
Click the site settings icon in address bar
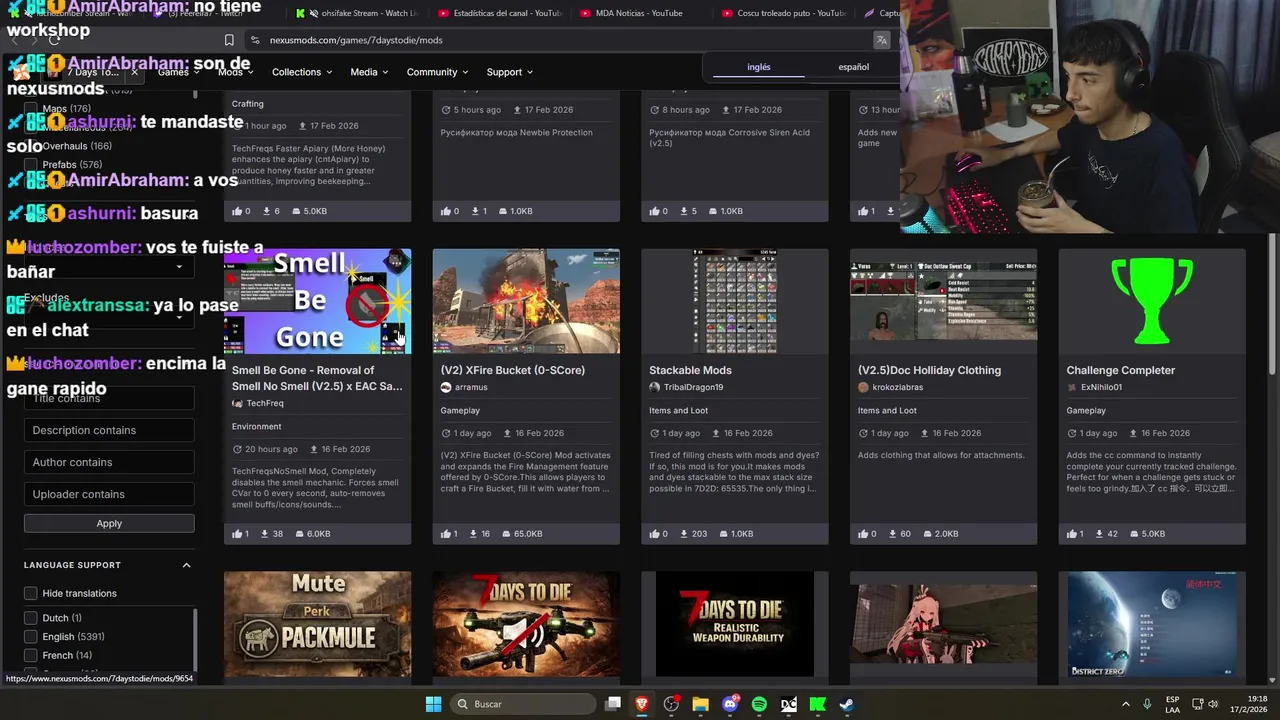255,40
